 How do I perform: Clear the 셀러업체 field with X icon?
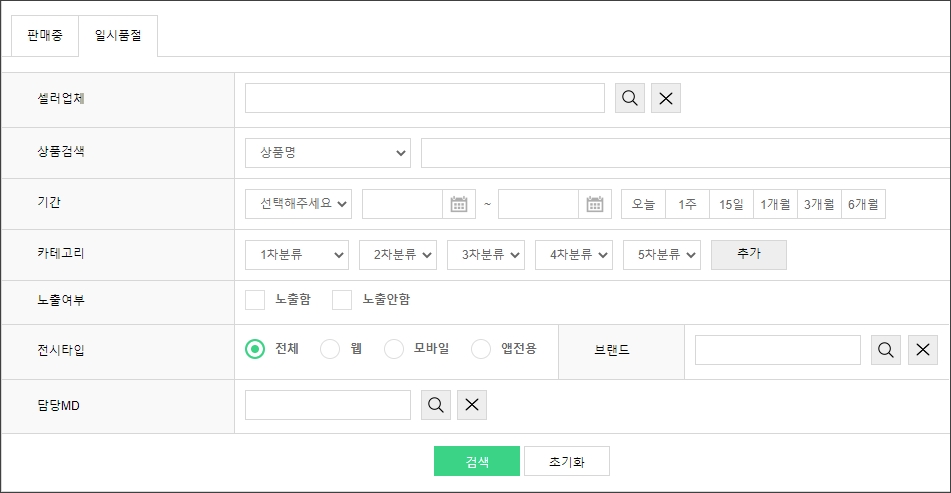coord(666,98)
